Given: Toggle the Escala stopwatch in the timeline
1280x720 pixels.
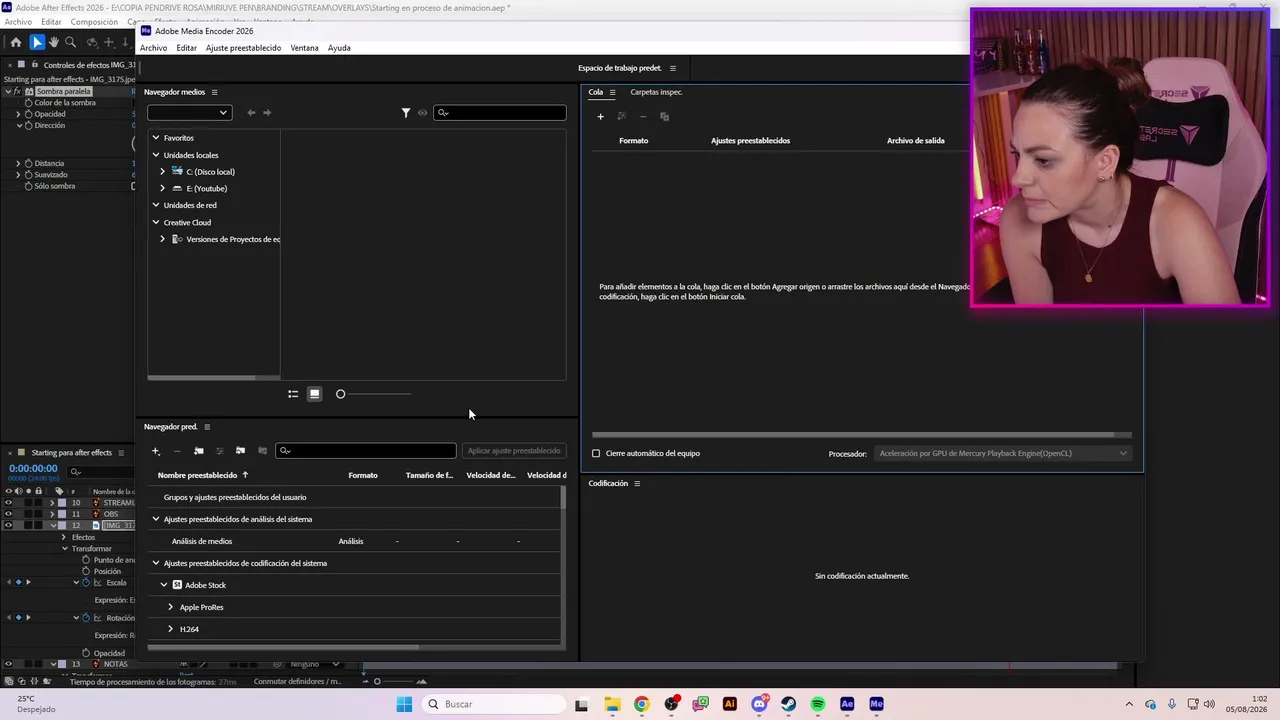Looking at the screenshot, I should [x=86, y=583].
